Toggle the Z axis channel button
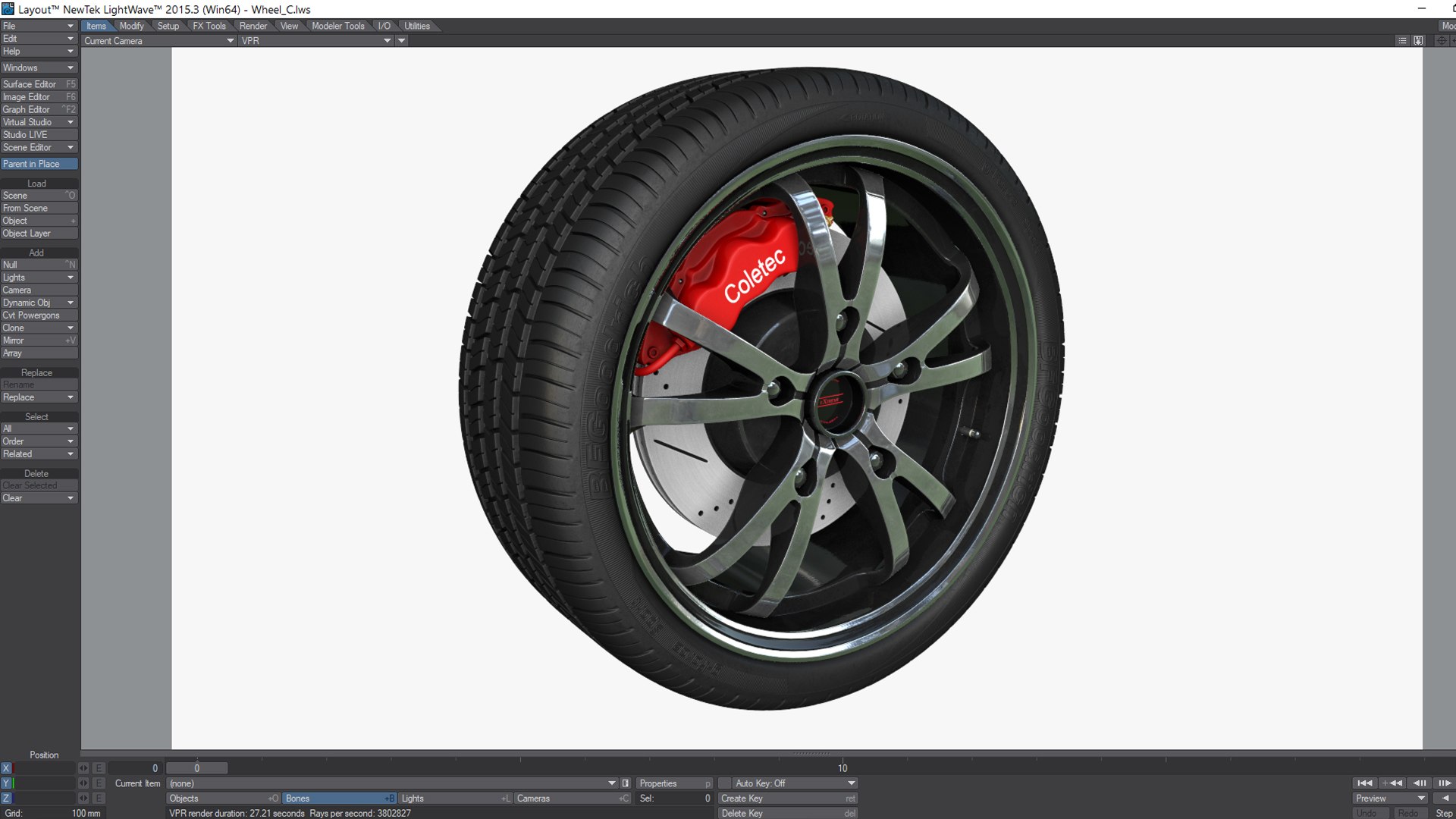Image resolution: width=1456 pixels, height=819 pixels. [x=7, y=799]
